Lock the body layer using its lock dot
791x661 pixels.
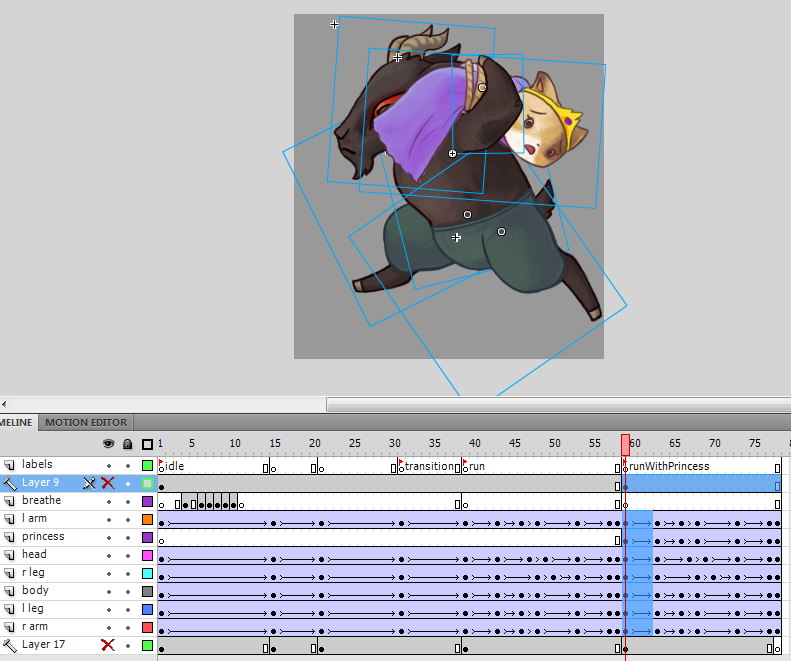click(x=128, y=592)
